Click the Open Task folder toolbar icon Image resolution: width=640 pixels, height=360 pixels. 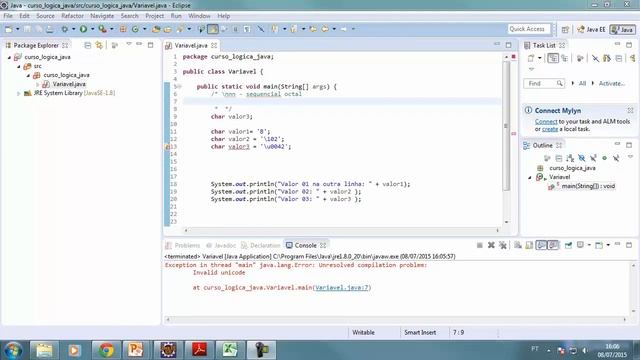168,29
